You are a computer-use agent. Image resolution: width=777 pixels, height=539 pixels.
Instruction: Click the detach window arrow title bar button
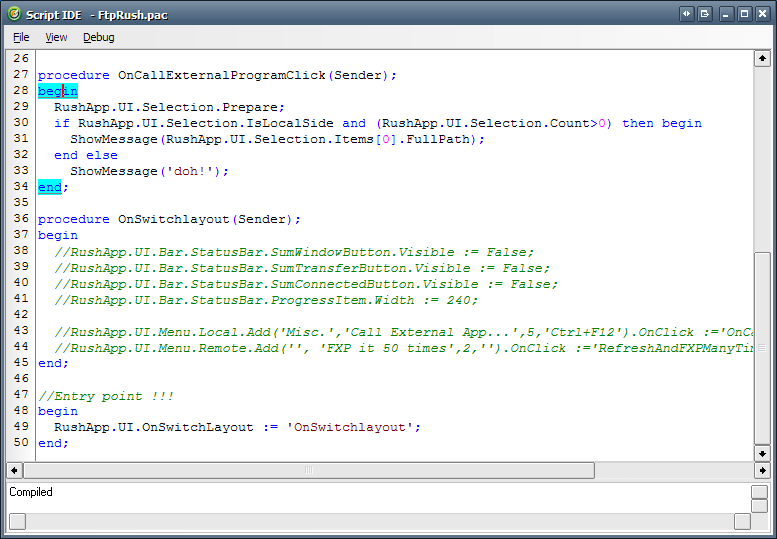tap(705, 14)
